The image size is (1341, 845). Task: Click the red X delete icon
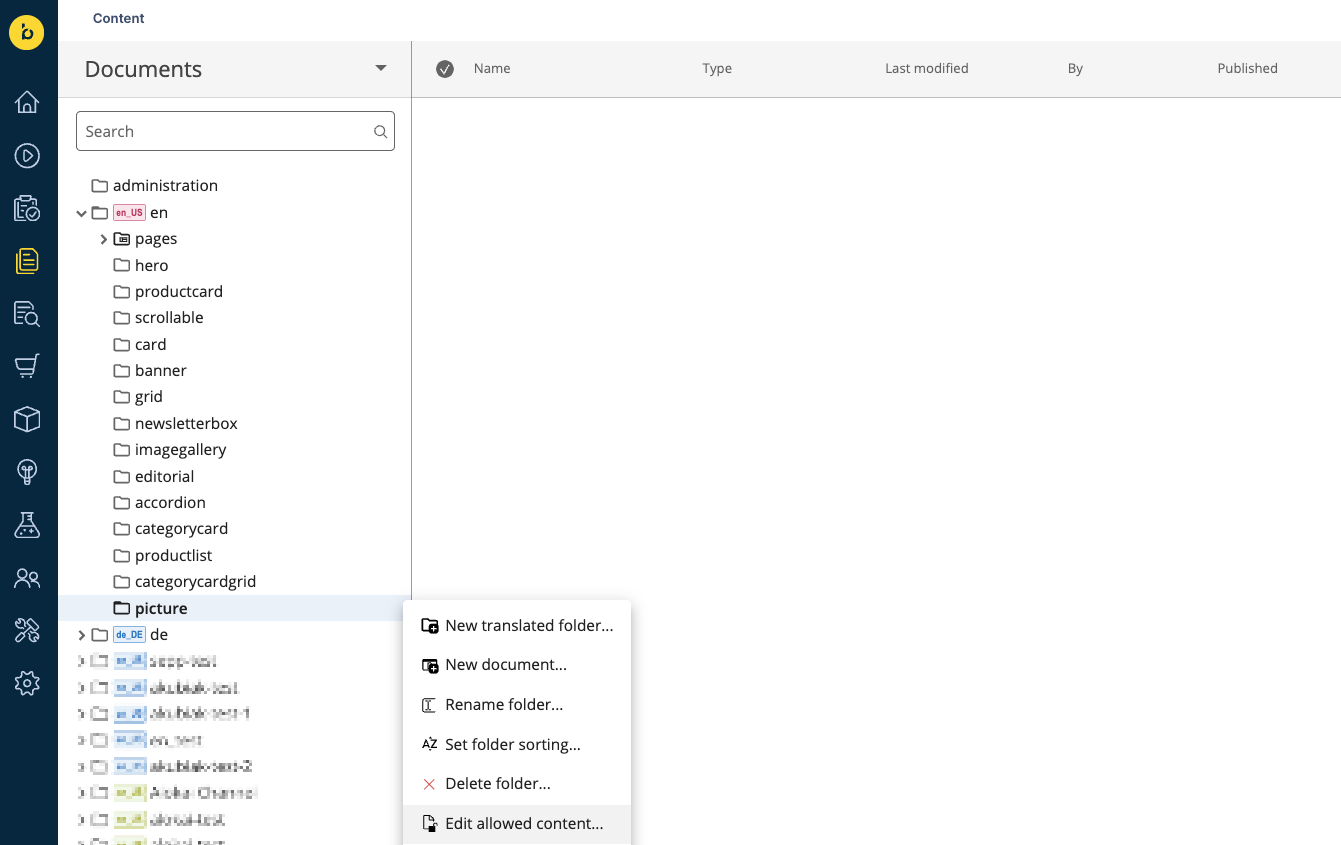[x=429, y=784]
